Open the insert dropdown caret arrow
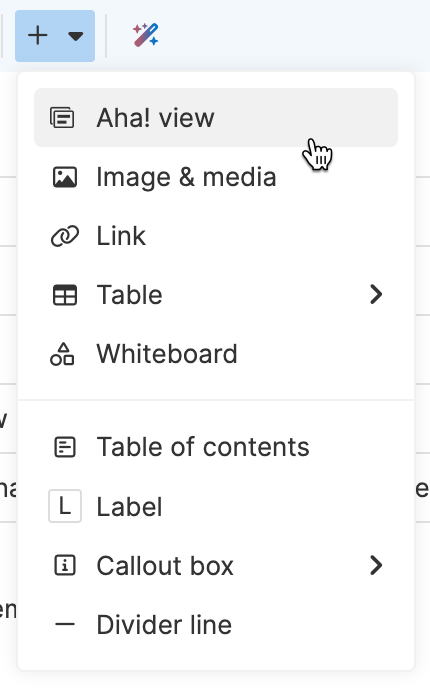Viewport: 430px width, 690px height. [x=76, y=36]
